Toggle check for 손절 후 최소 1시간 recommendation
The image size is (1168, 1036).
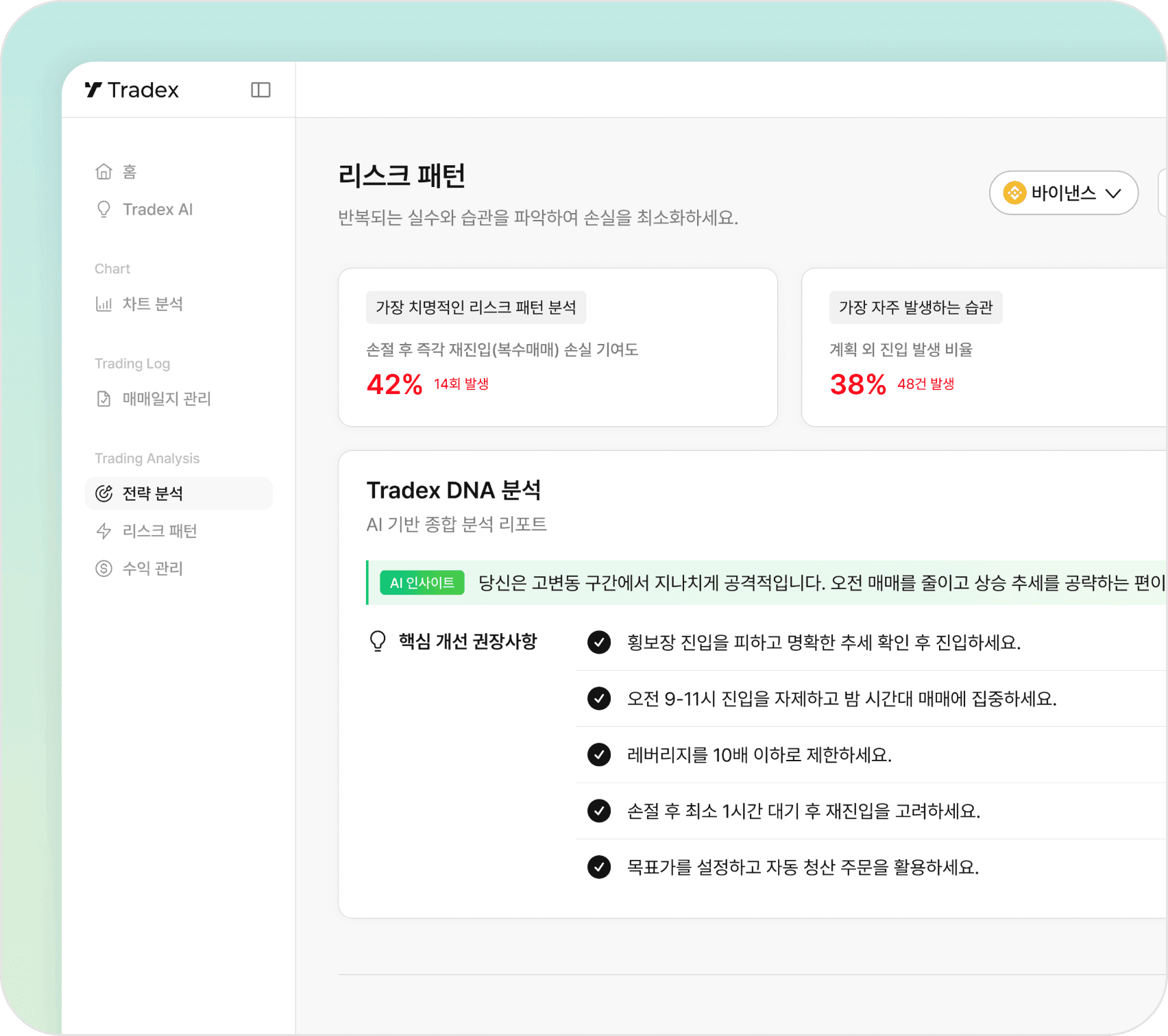click(x=599, y=811)
